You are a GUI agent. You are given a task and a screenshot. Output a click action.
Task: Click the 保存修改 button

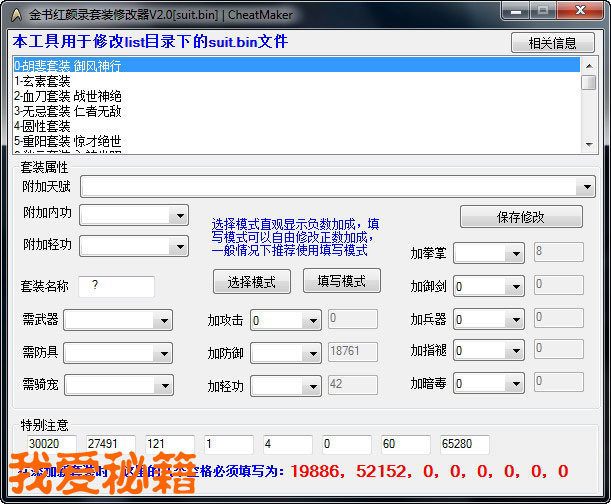click(x=520, y=217)
